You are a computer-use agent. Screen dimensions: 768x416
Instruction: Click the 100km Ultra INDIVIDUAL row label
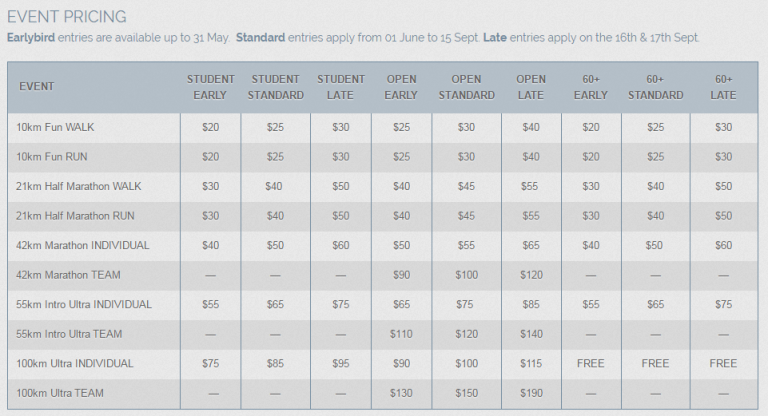[x=74, y=364]
